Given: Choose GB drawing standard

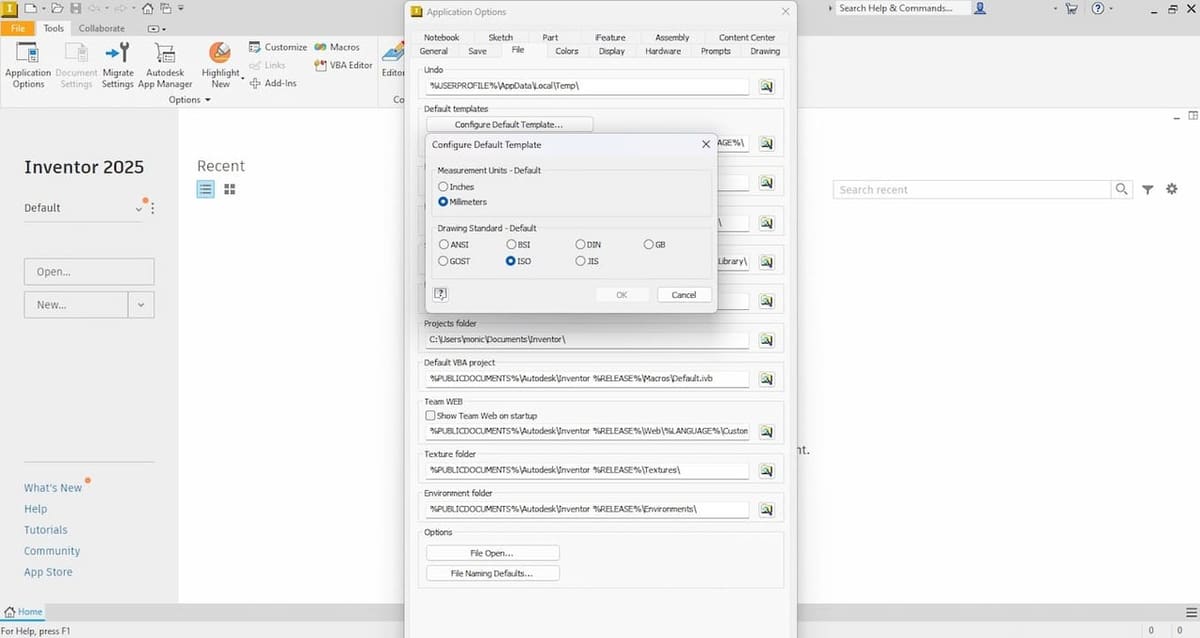Looking at the screenshot, I should pyautogui.click(x=654, y=245).
